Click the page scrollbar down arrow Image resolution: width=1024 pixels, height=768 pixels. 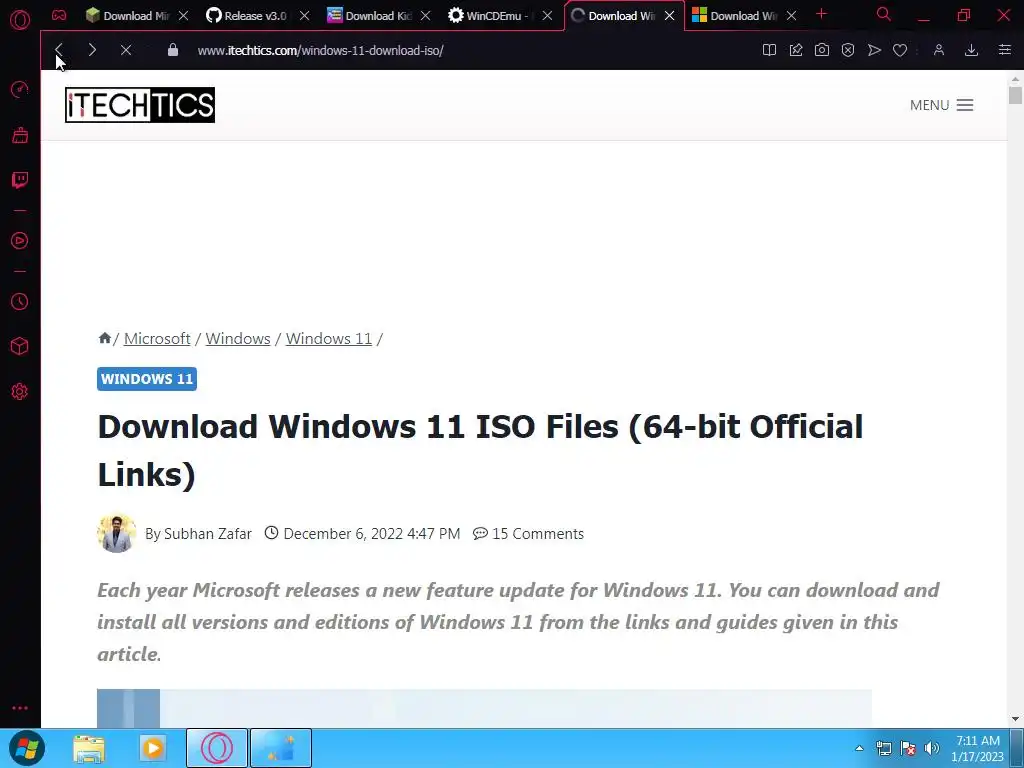(1015, 719)
